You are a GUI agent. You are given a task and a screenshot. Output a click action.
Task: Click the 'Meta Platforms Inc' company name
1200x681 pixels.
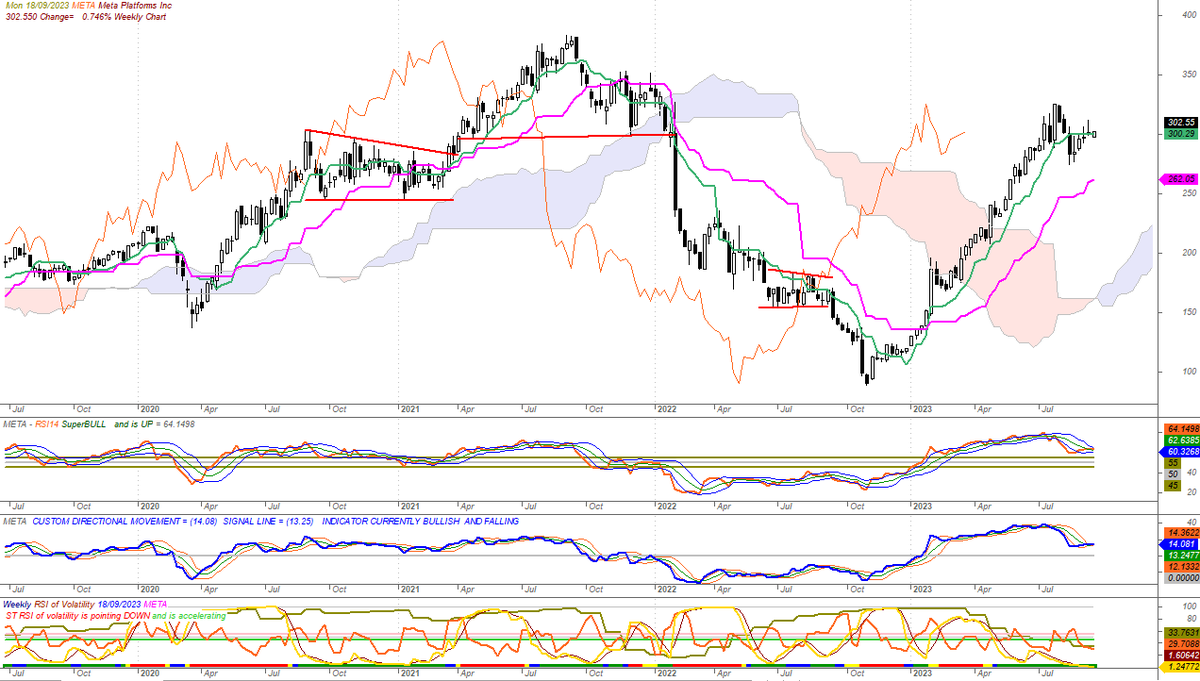pos(135,7)
